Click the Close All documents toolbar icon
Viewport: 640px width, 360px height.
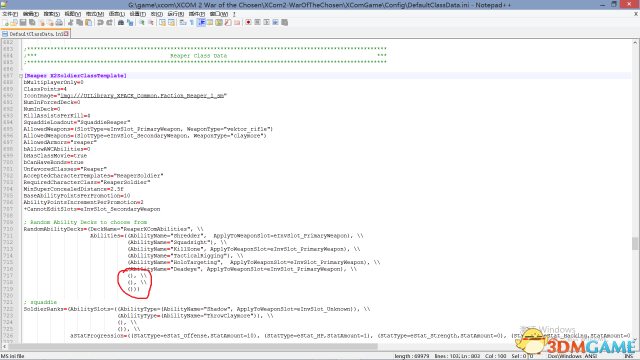coord(50,23)
